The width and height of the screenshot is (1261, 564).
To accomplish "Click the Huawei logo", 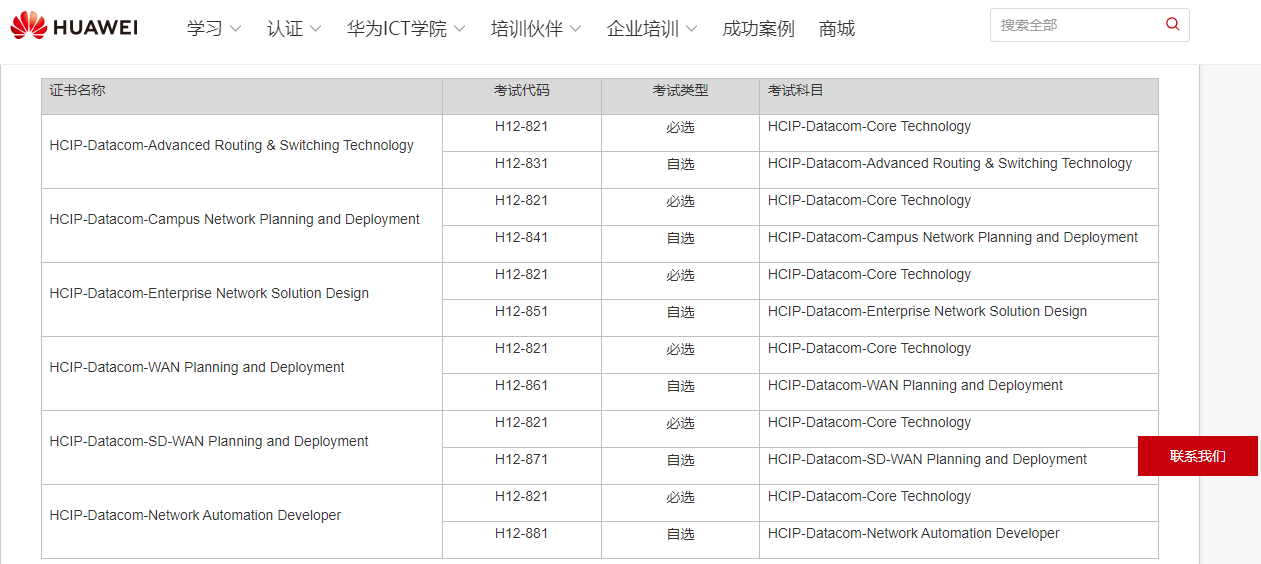I will [x=74, y=27].
